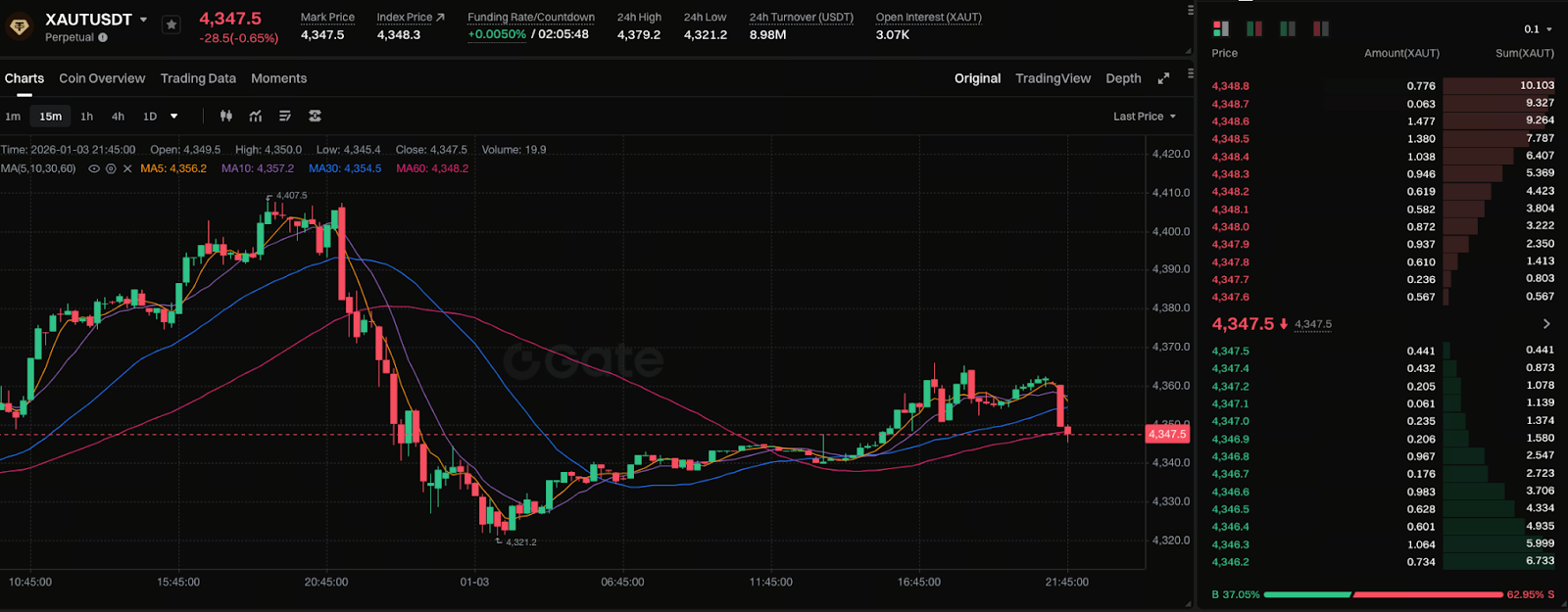1568x612 pixels.
Task: Select ask row priced 4,348.8
Action: (1383, 86)
